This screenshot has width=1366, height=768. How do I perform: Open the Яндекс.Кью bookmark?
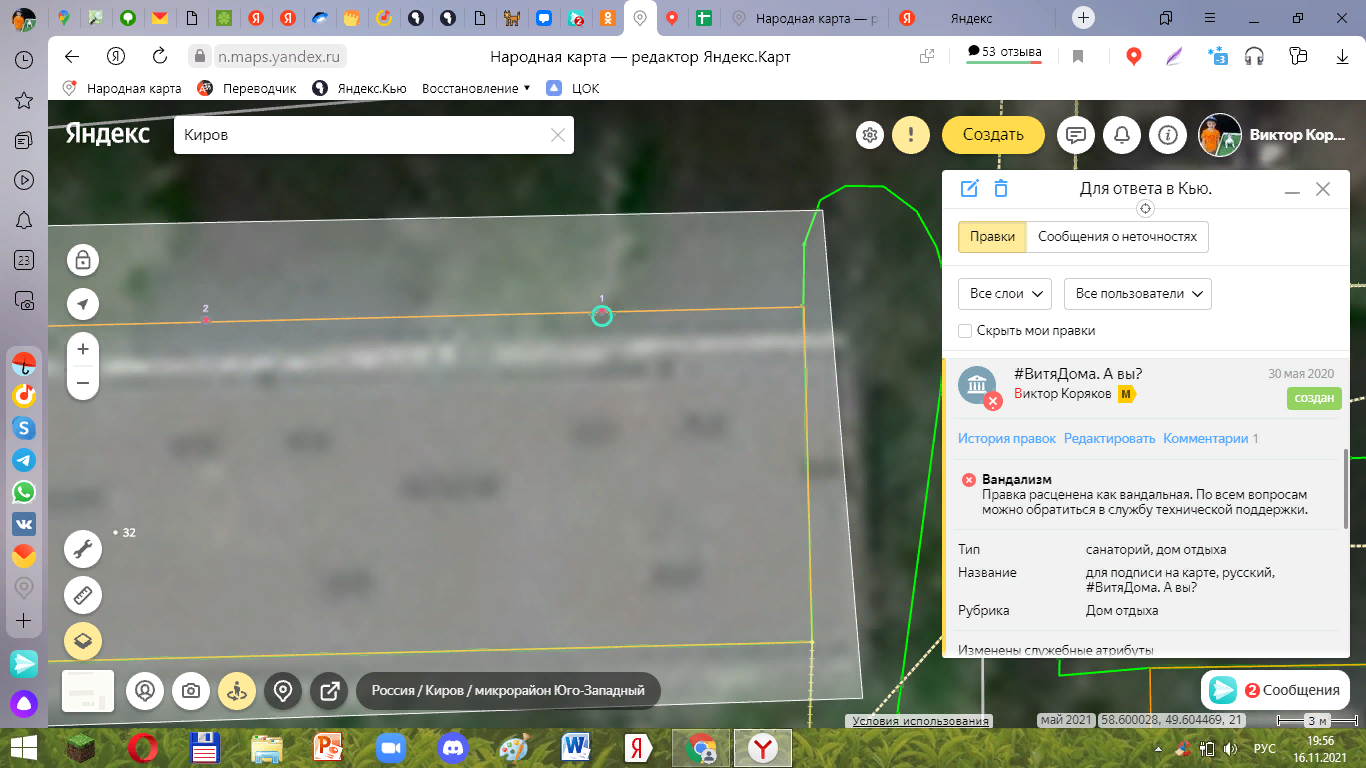pyautogui.click(x=360, y=88)
